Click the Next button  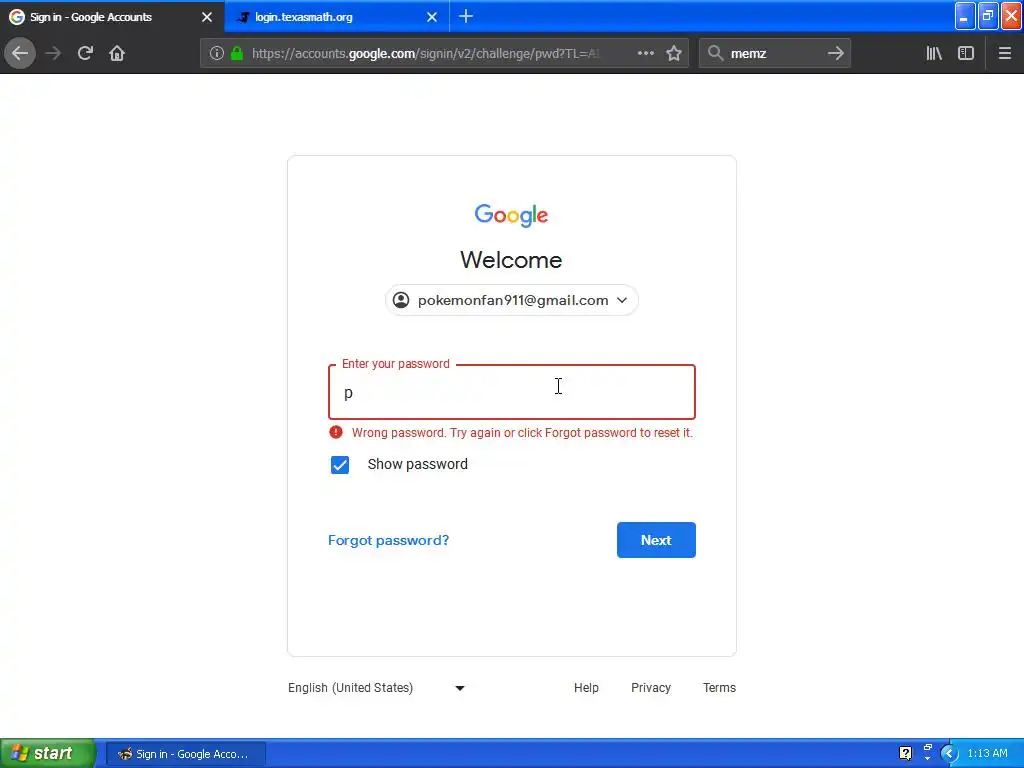[656, 540]
